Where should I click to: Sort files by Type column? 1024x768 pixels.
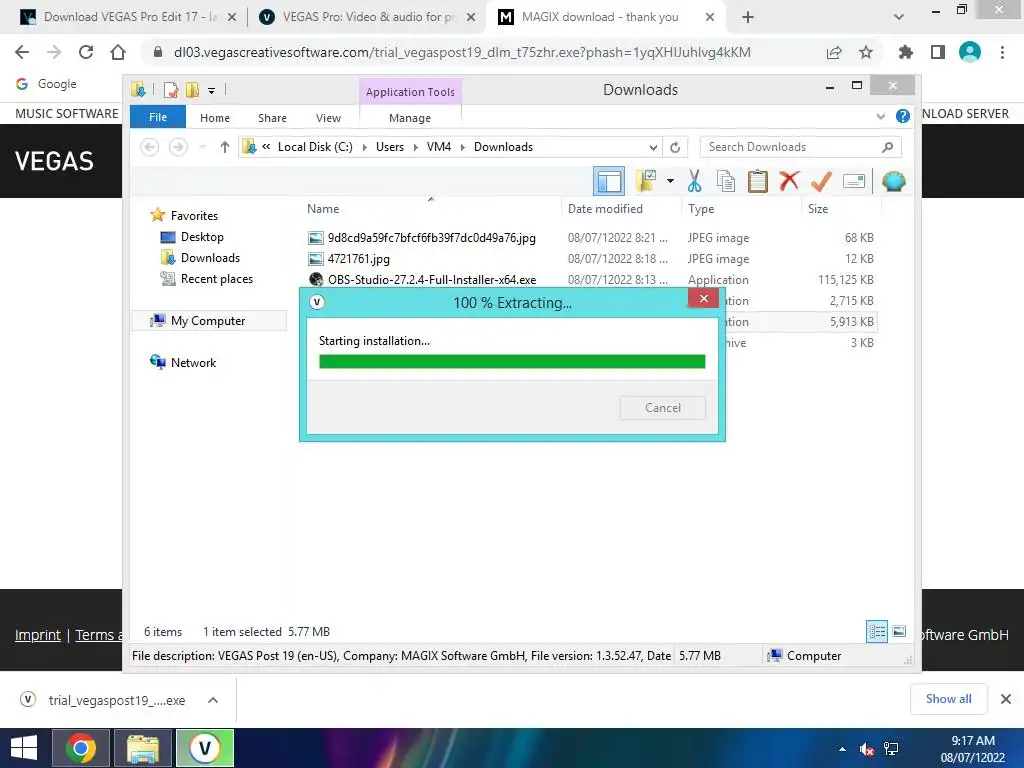point(741,209)
